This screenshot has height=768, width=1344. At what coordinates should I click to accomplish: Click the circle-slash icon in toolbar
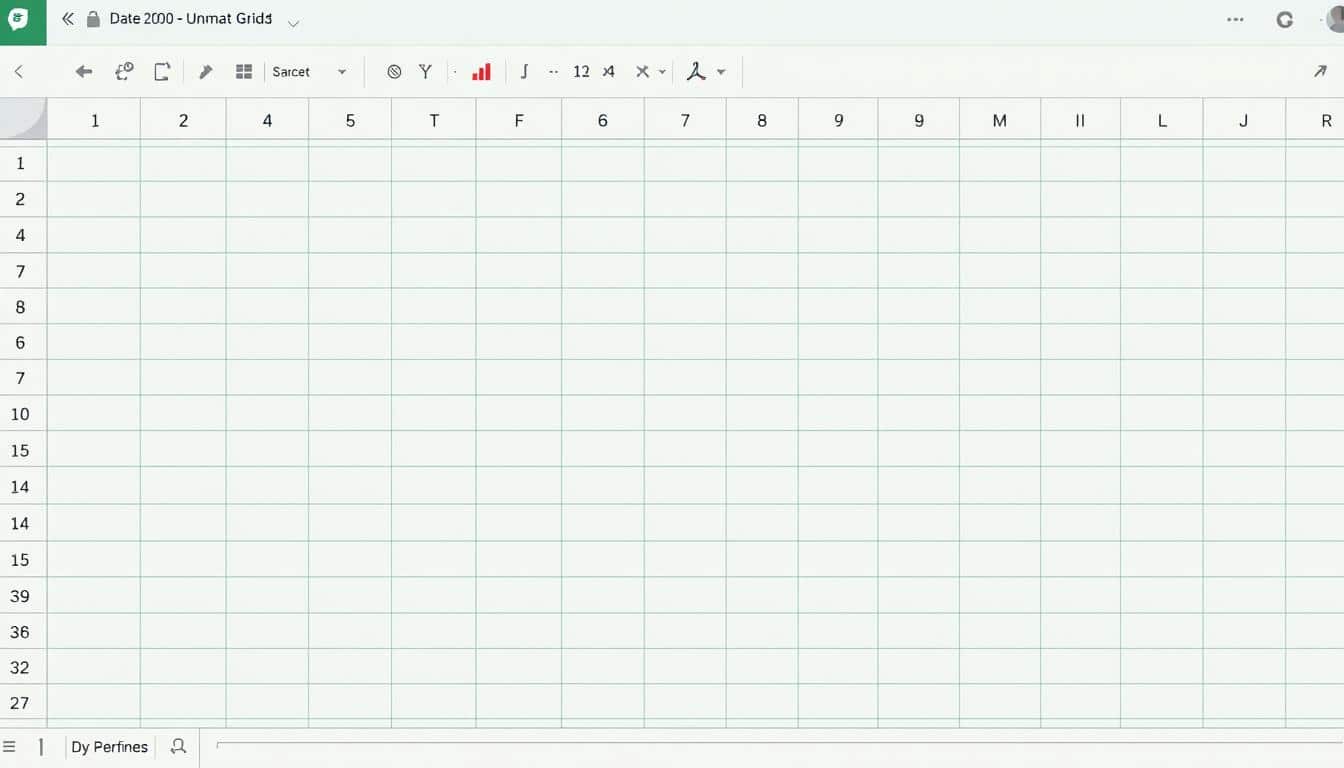[394, 72]
